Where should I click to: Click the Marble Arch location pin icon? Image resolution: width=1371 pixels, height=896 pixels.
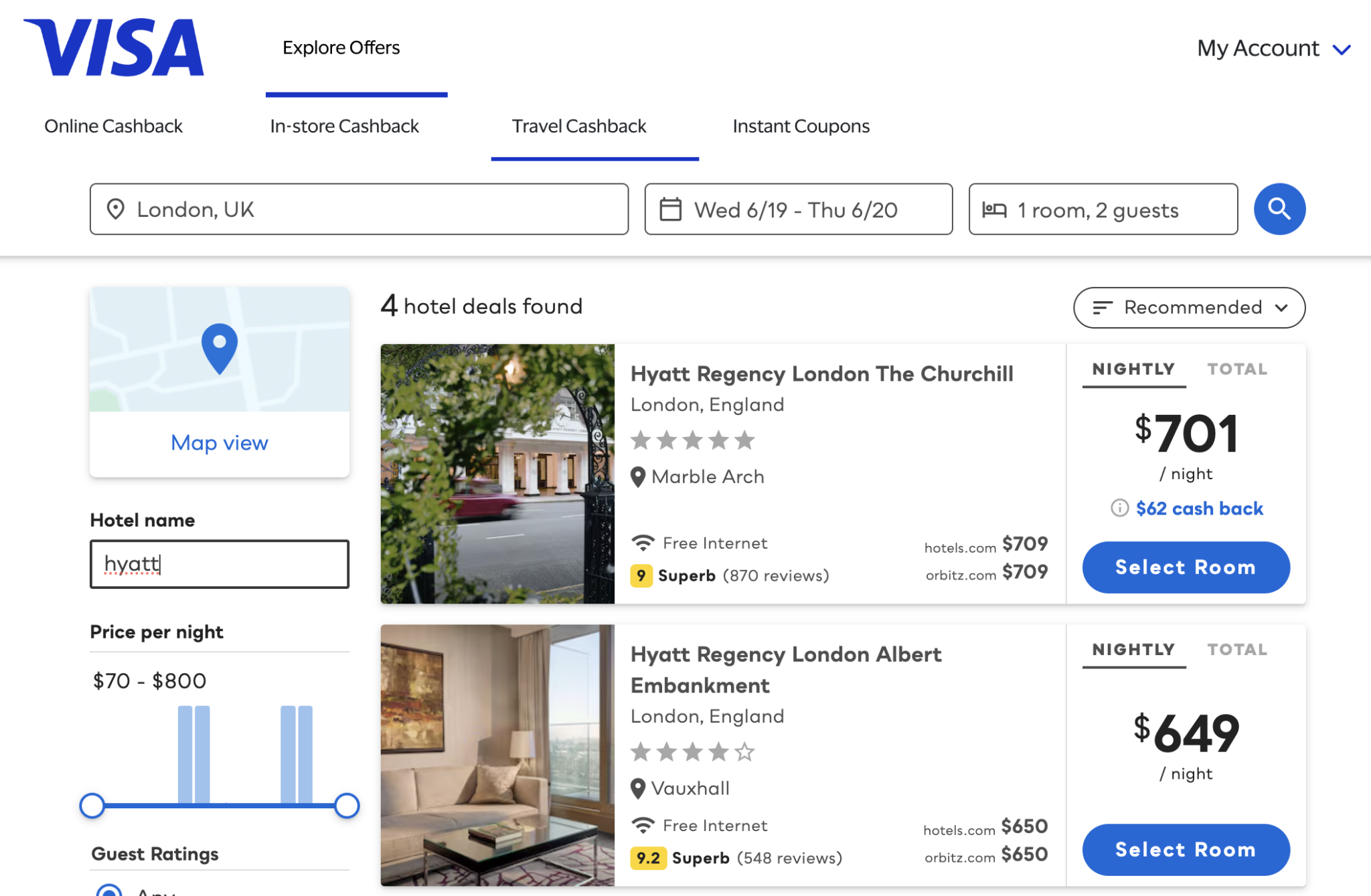638,476
